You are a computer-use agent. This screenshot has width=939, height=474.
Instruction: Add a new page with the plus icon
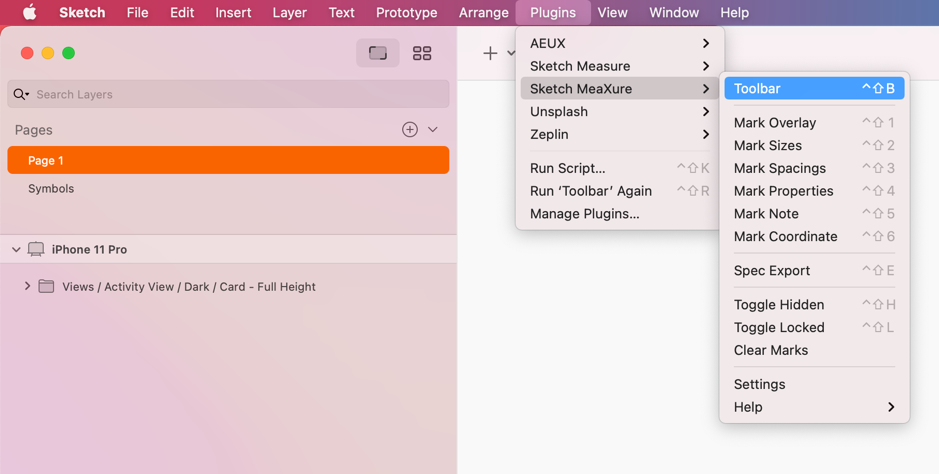410,129
